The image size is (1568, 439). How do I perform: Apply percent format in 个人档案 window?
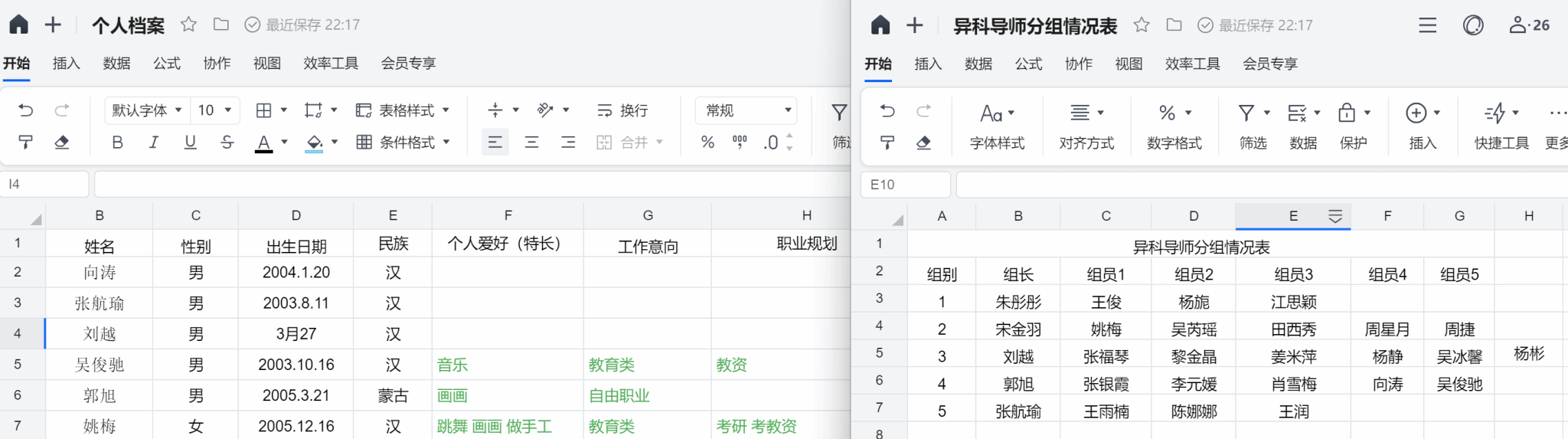click(x=707, y=143)
